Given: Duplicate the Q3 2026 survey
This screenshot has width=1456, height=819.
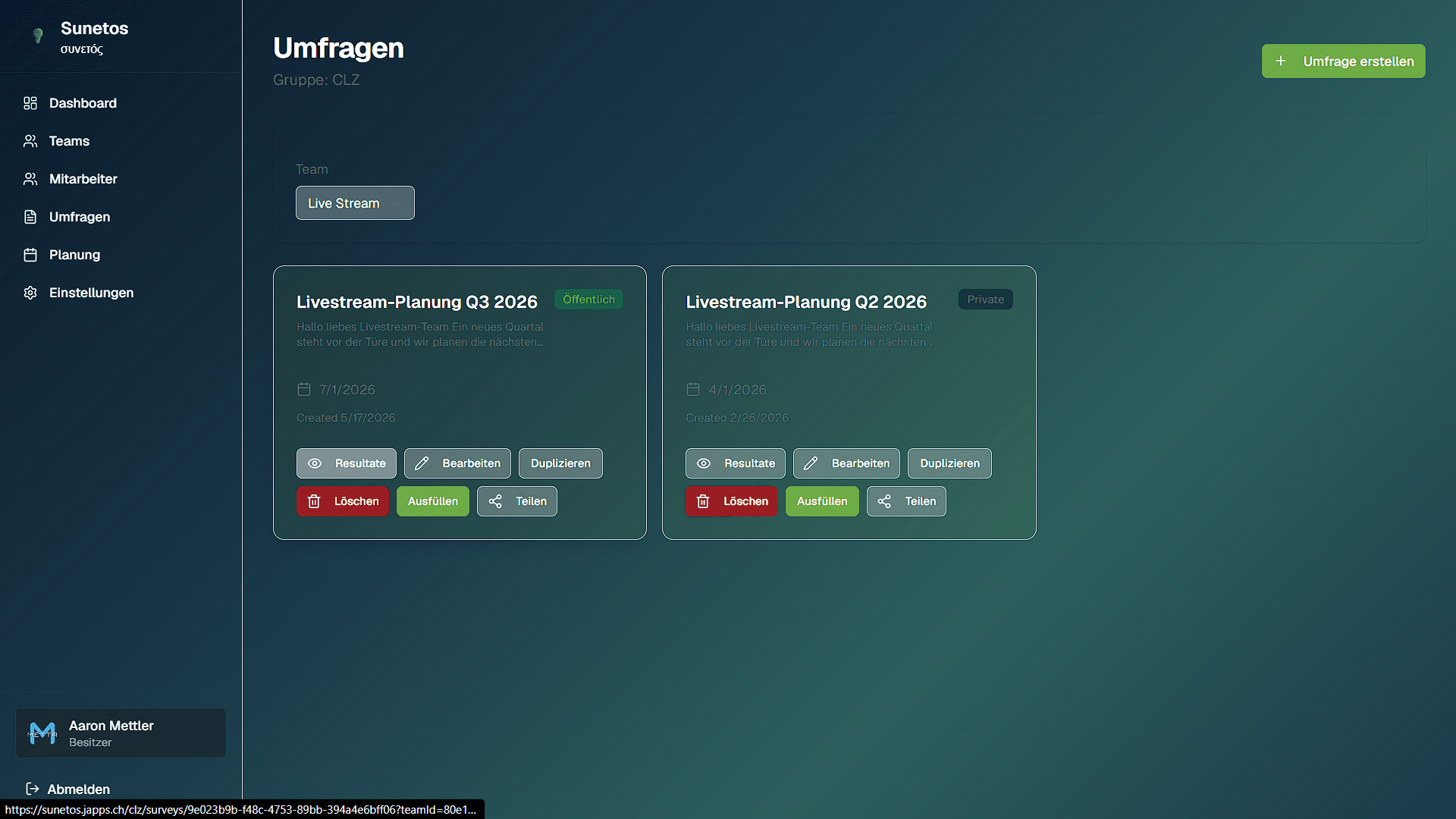Looking at the screenshot, I should pos(560,463).
